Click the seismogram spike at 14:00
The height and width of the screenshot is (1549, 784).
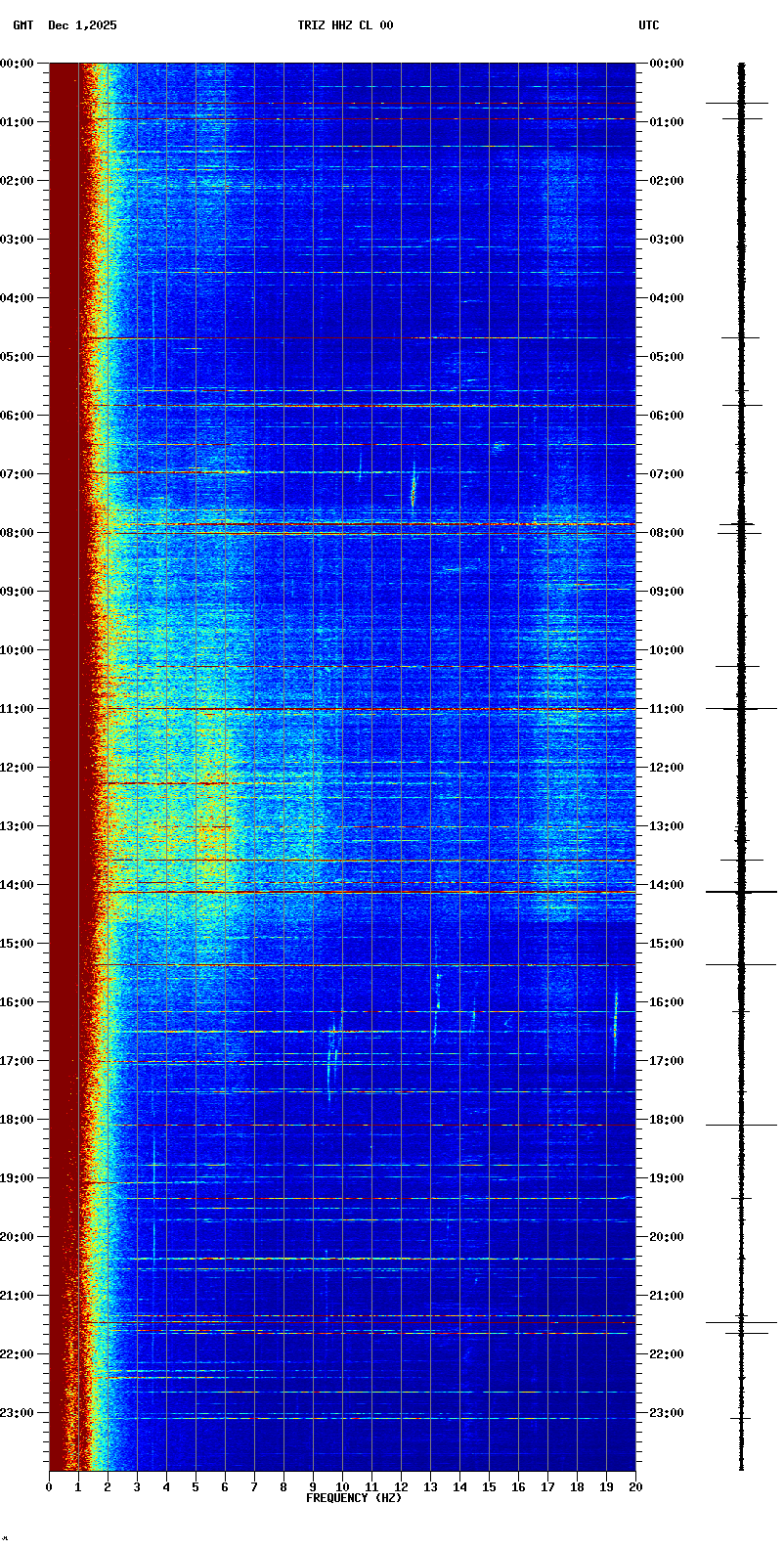(x=741, y=892)
